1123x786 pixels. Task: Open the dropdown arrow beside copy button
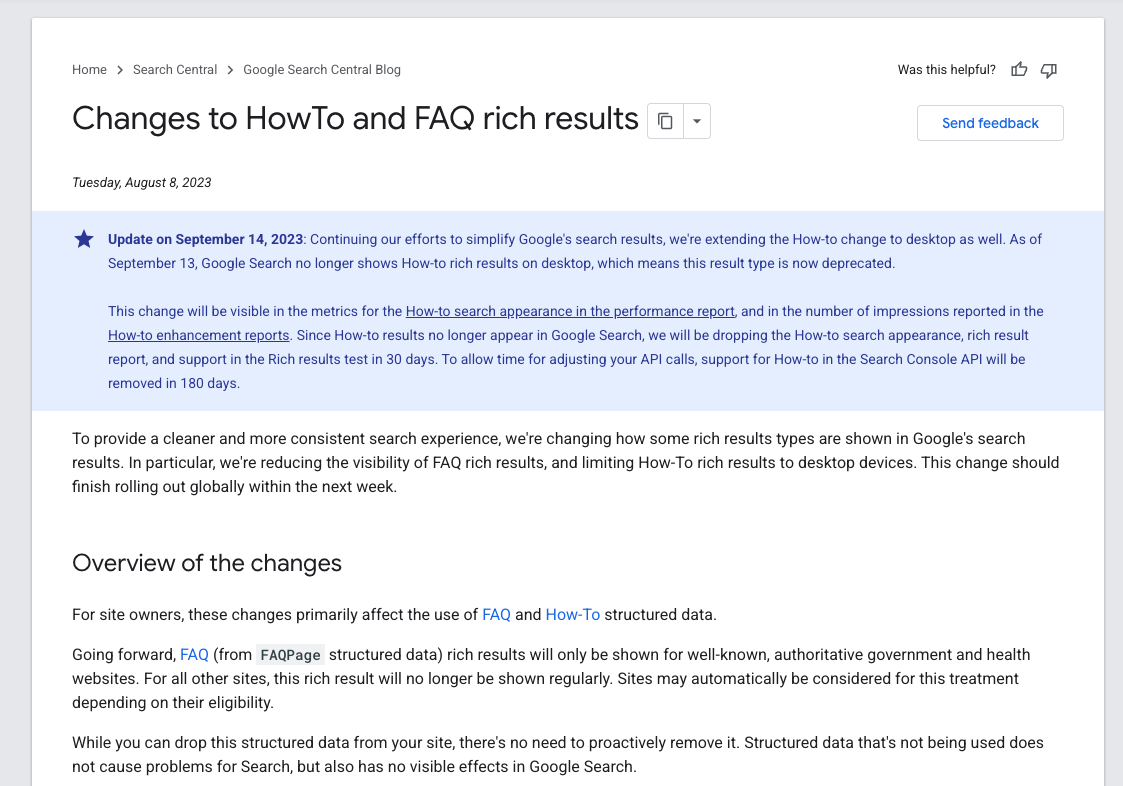pos(697,121)
